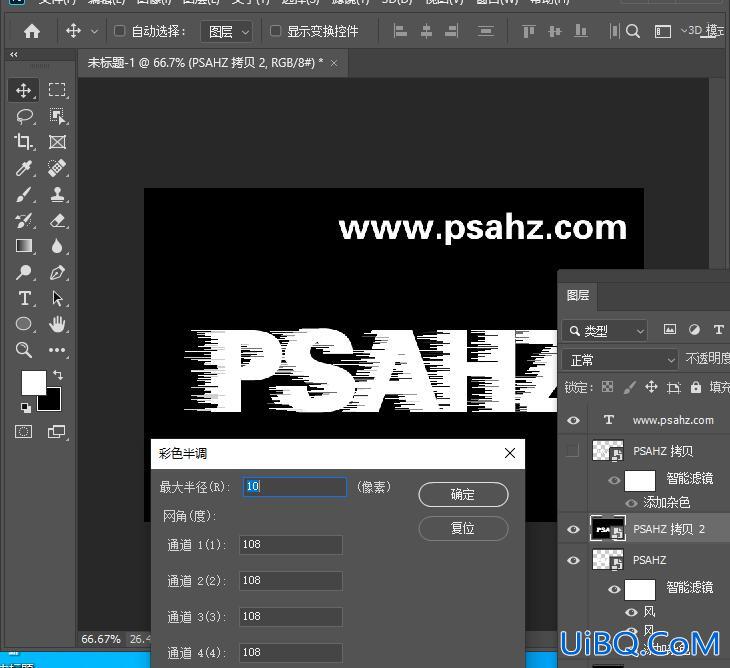Select the History Brush tool
Image resolution: width=730 pixels, height=668 pixels.
coord(24,220)
